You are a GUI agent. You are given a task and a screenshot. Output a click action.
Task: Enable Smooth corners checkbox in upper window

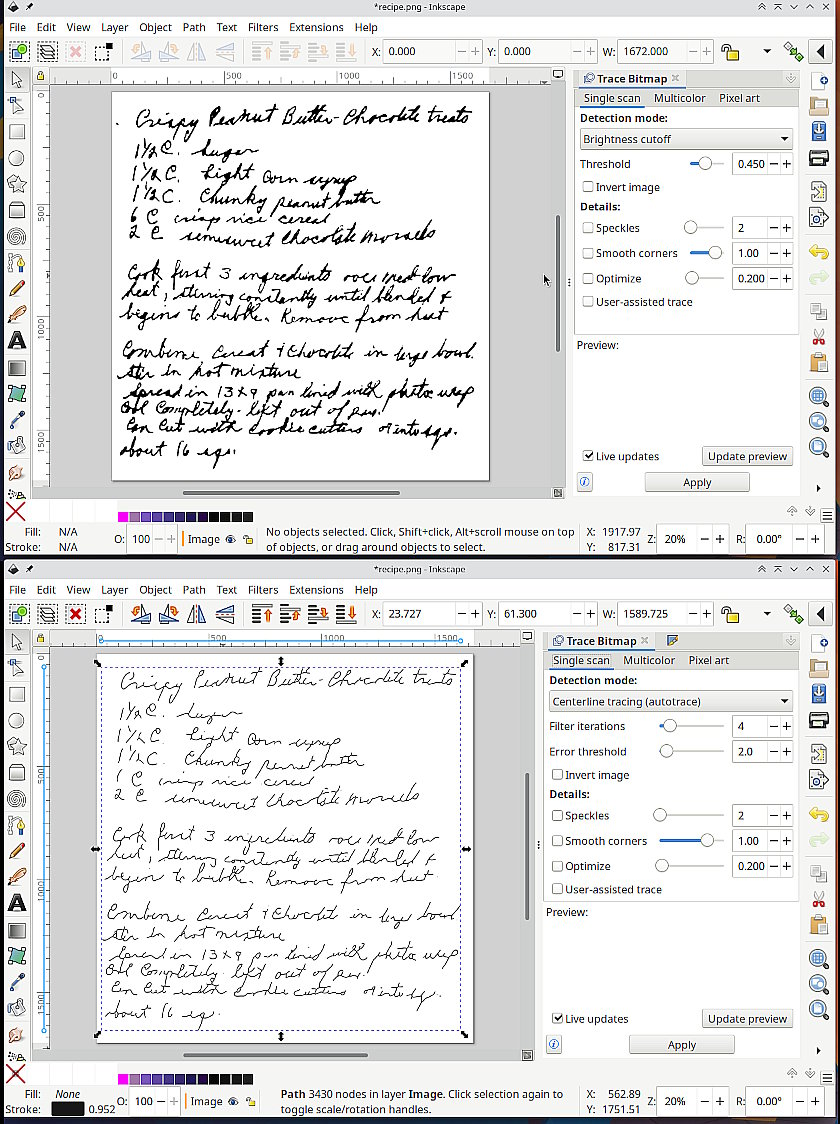coord(588,253)
